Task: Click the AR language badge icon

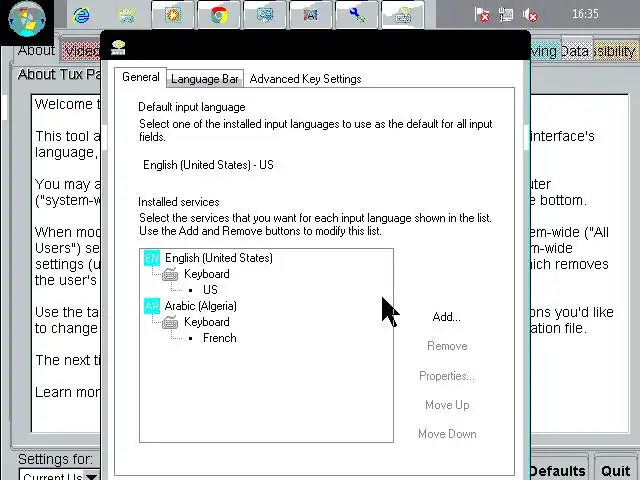Action: click(152, 306)
